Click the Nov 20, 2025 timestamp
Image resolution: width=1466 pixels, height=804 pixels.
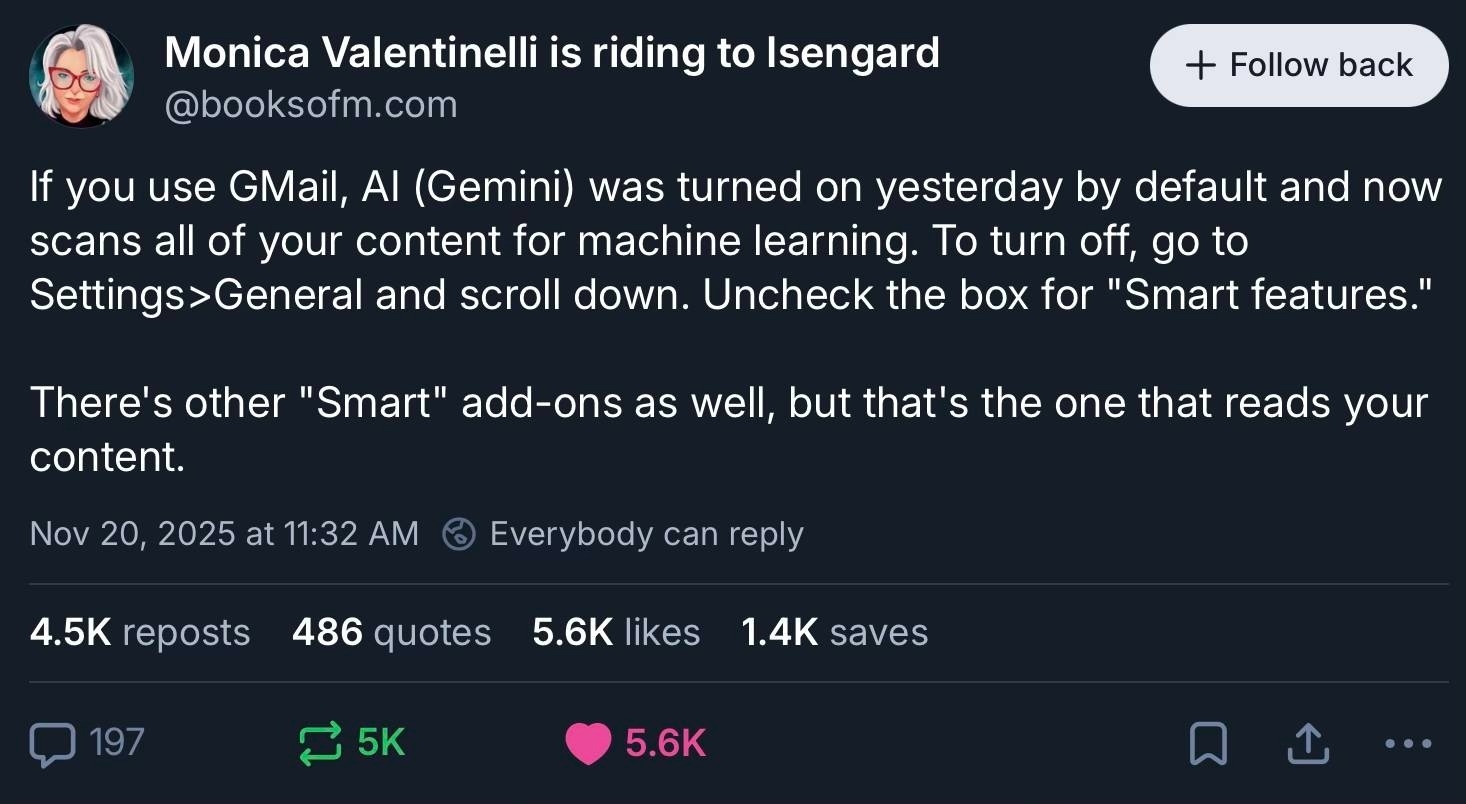point(224,534)
